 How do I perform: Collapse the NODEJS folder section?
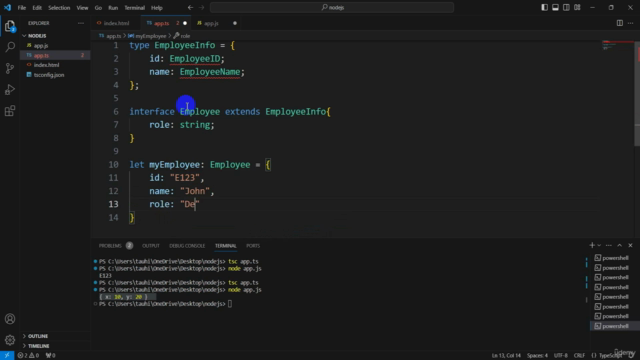55,36
